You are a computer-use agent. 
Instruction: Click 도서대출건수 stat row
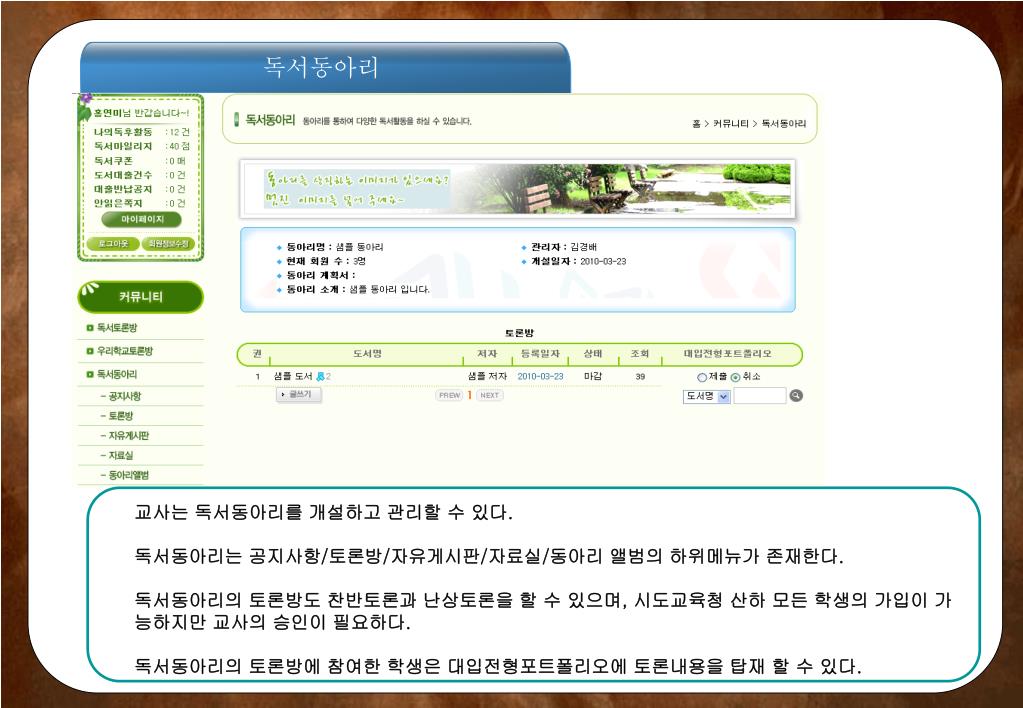point(141,175)
